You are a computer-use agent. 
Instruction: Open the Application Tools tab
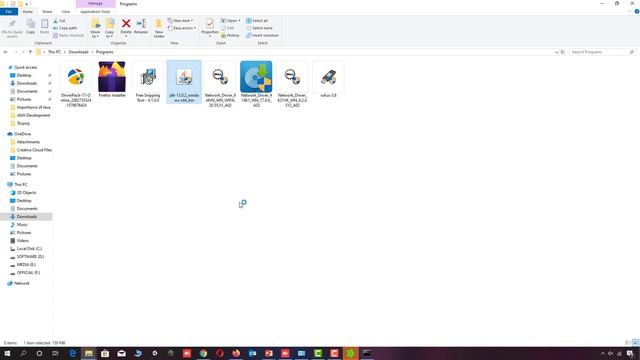(x=95, y=12)
